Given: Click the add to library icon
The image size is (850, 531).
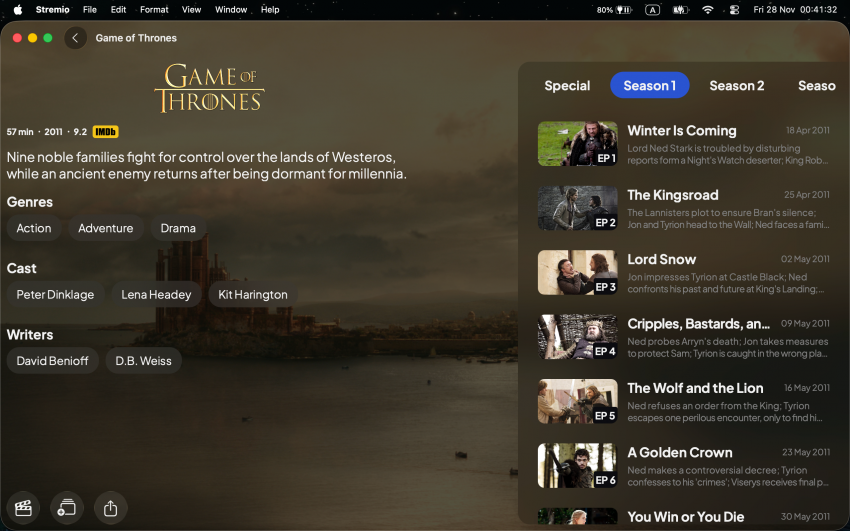Looking at the screenshot, I should pos(67,508).
